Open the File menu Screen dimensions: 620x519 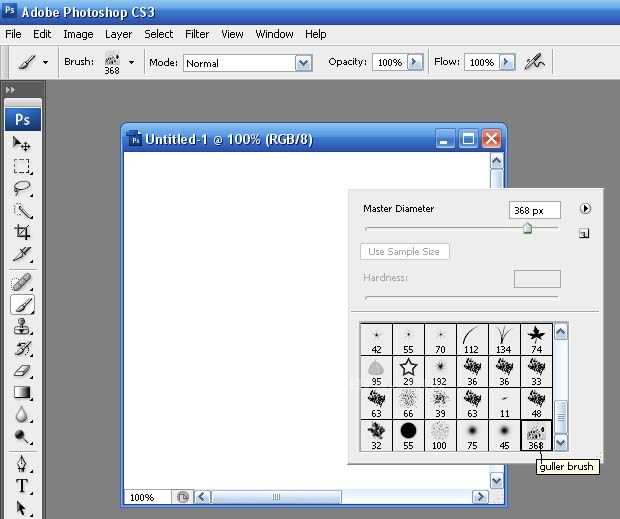[x=13, y=34]
